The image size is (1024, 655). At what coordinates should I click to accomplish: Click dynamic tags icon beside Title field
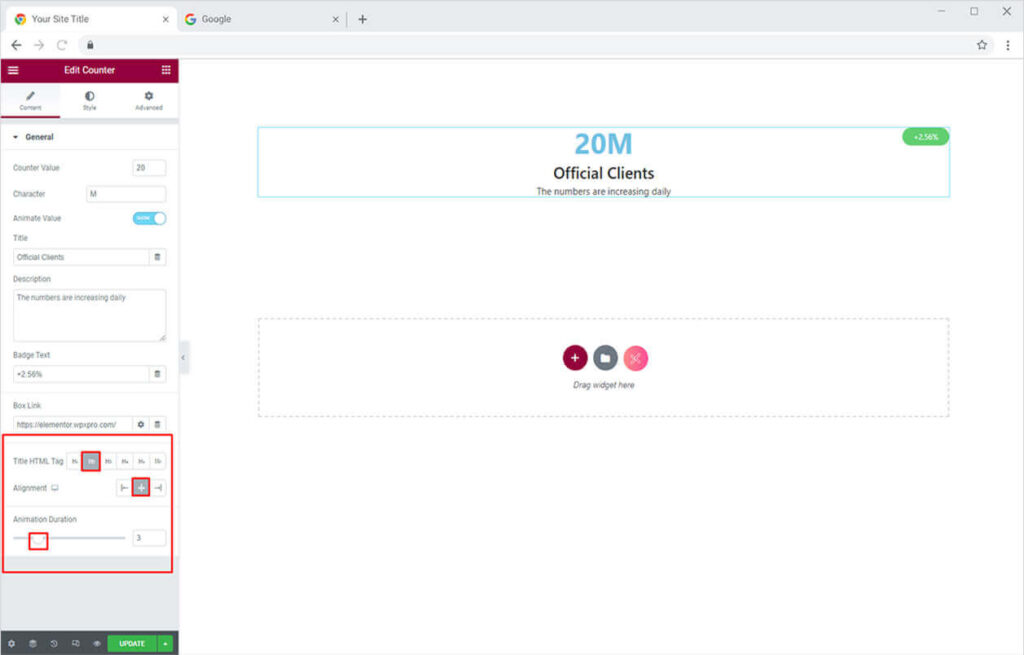pyautogui.click(x=157, y=257)
